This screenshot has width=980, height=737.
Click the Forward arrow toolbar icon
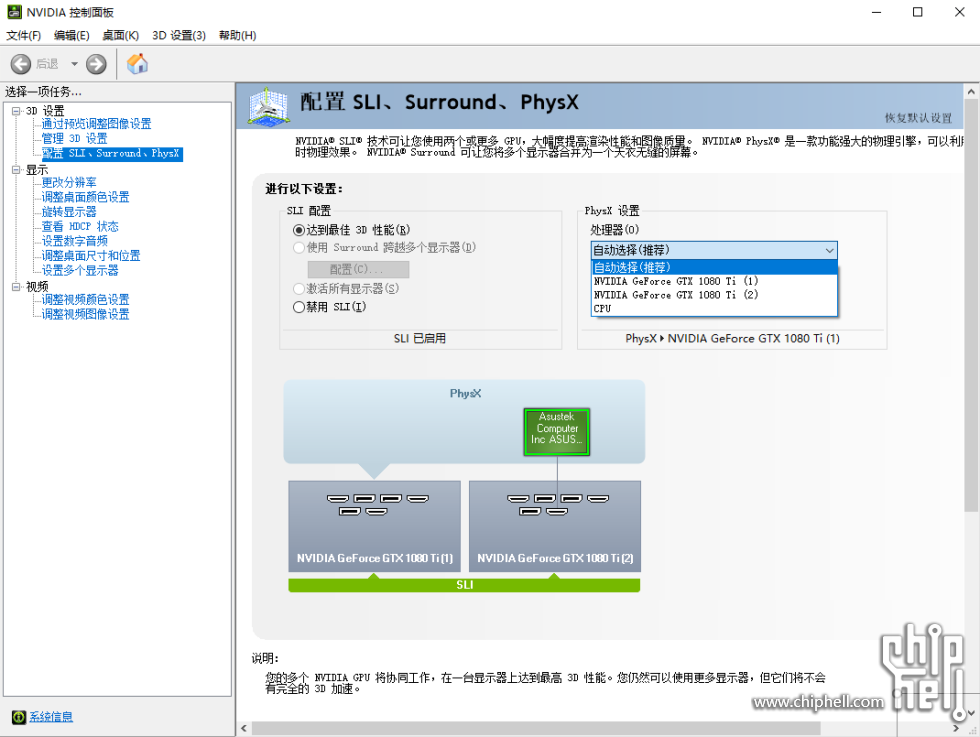pyautogui.click(x=96, y=64)
